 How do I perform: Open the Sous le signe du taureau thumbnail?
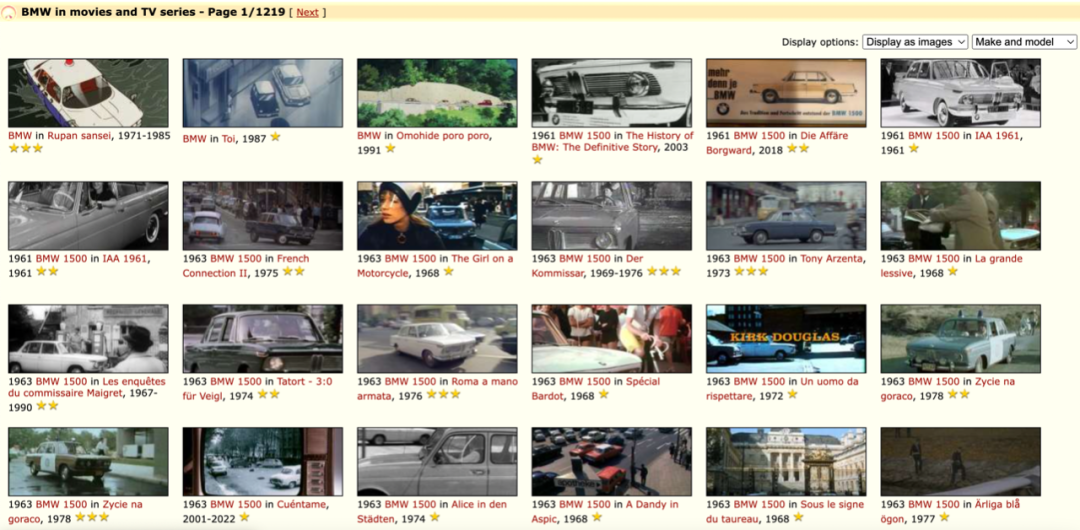[786, 462]
